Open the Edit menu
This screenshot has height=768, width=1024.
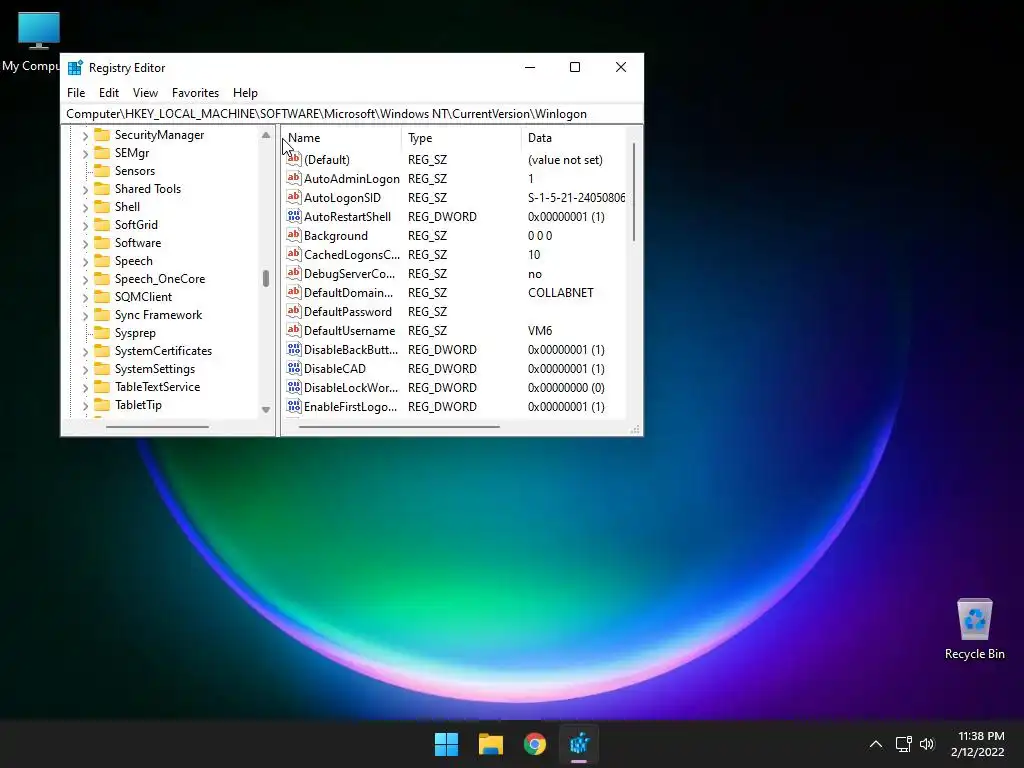(108, 93)
